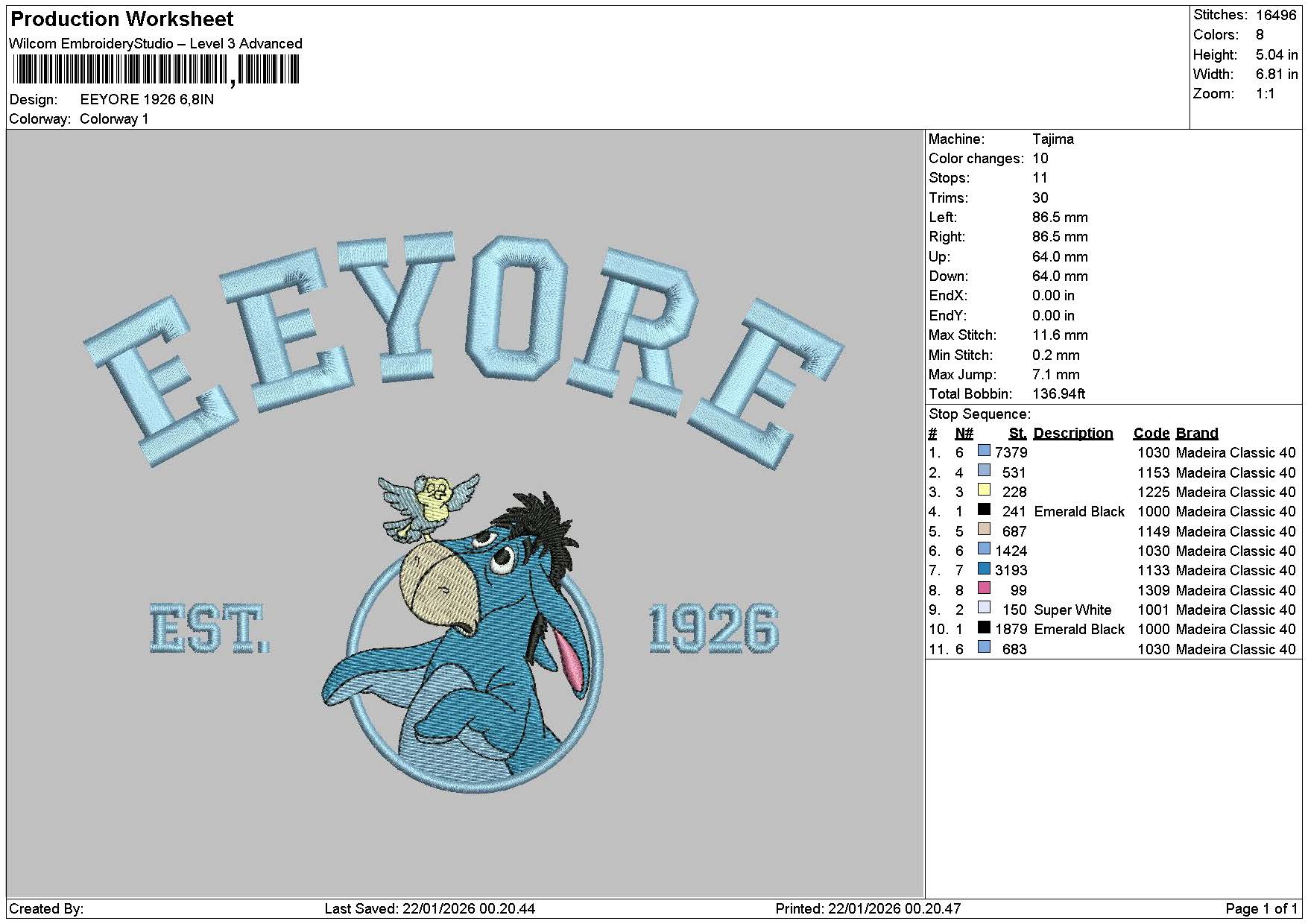Image resolution: width=1308 pixels, height=924 pixels.
Task: Click the 'Code' column header
Action: pyautogui.click(x=1151, y=433)
